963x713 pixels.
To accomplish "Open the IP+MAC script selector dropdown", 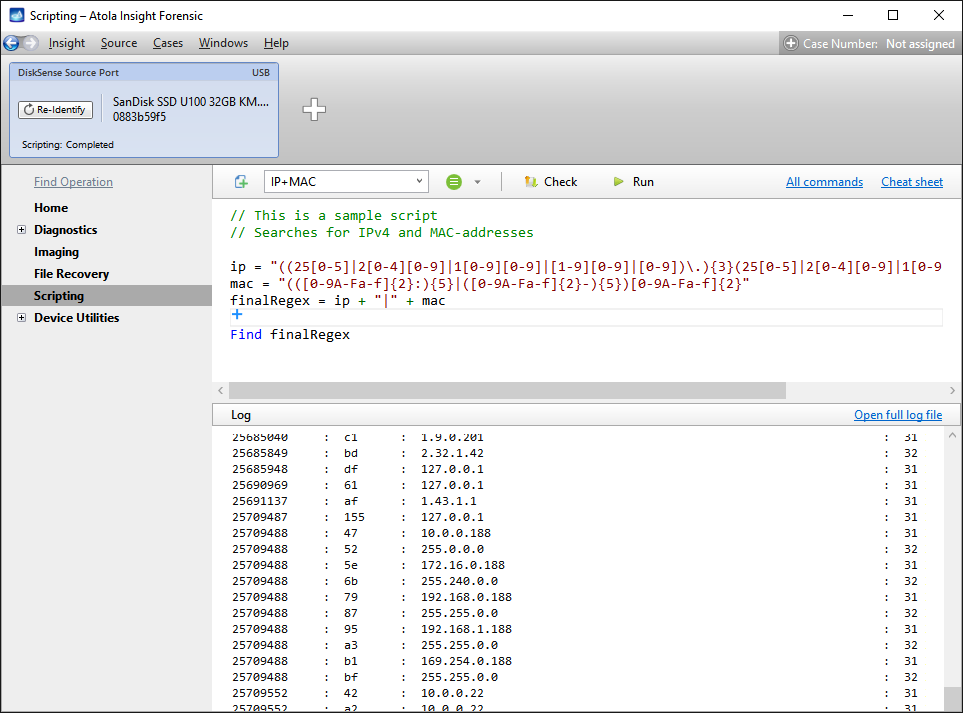I will coord(346,182).
